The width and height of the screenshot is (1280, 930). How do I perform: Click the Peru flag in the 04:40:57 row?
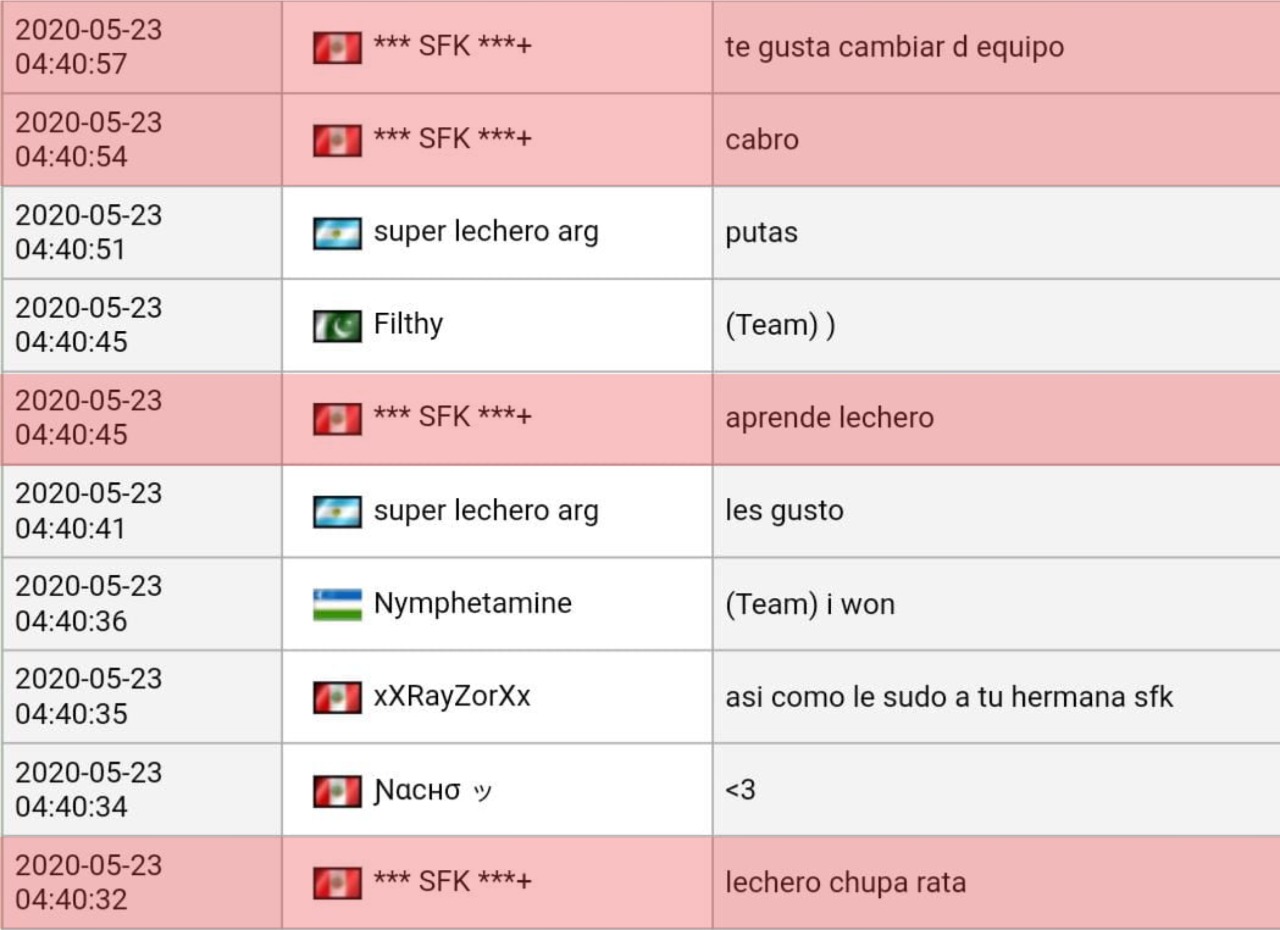tap(337, 48)
